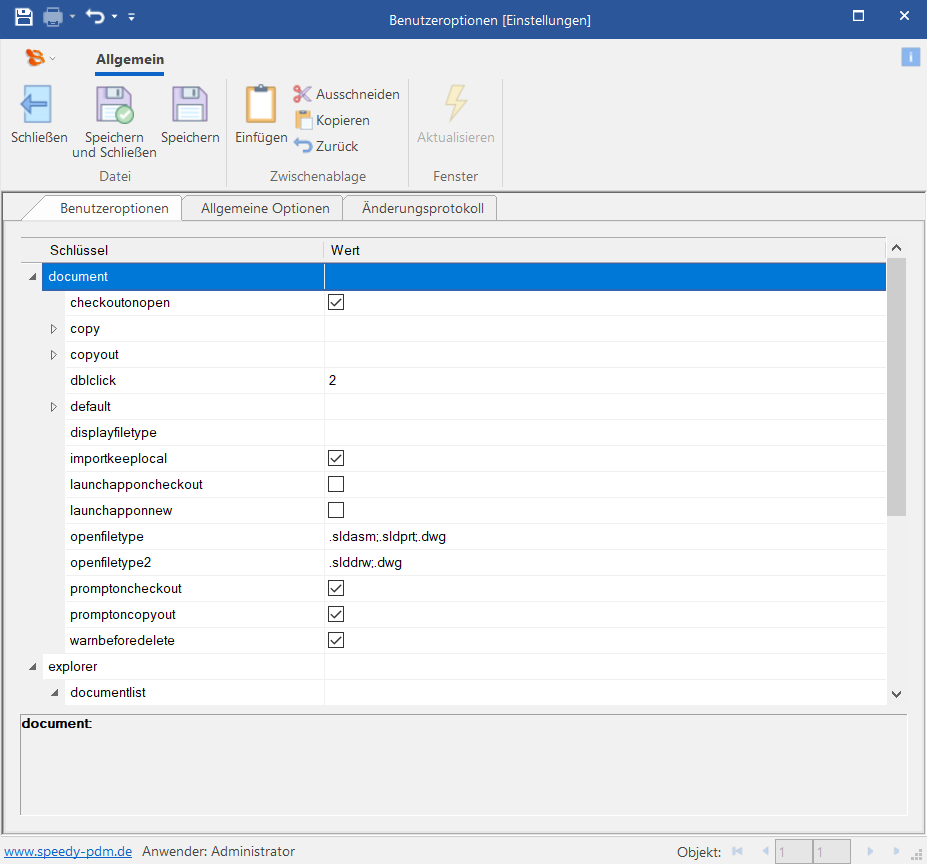
Task: Click the Schließen back-arrow icon
Action: point(38,104)
